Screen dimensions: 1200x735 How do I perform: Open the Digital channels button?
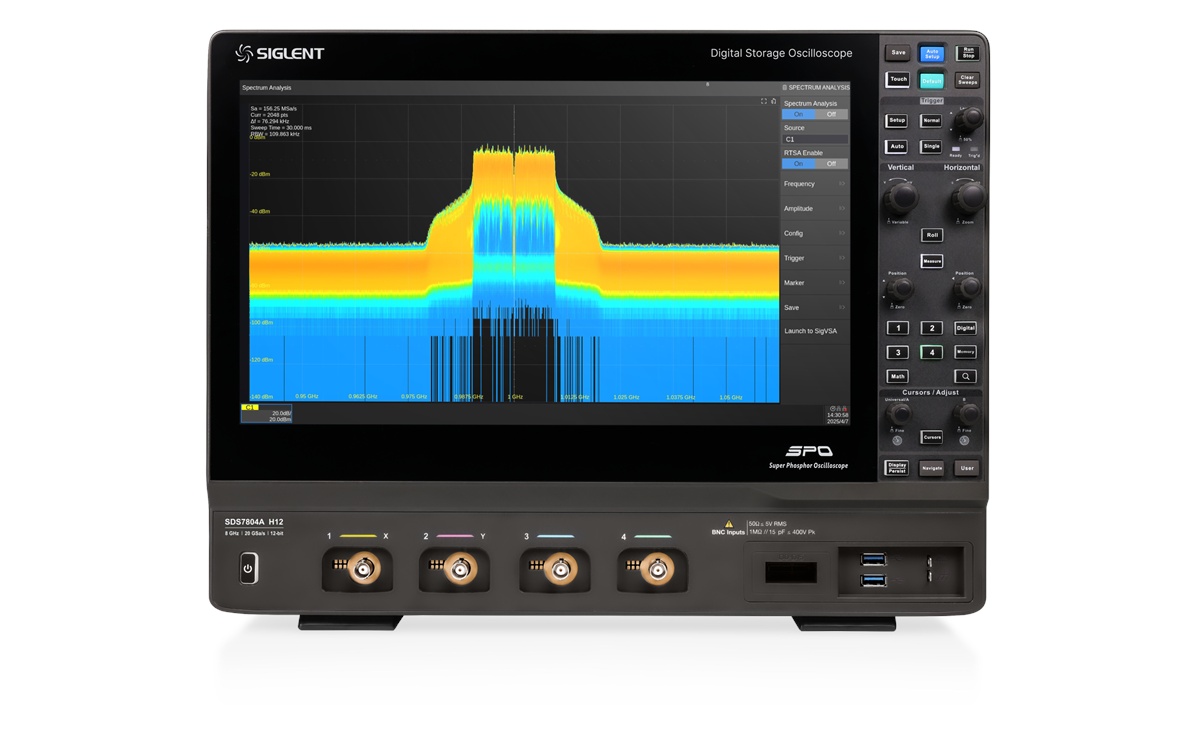(965, 328)
